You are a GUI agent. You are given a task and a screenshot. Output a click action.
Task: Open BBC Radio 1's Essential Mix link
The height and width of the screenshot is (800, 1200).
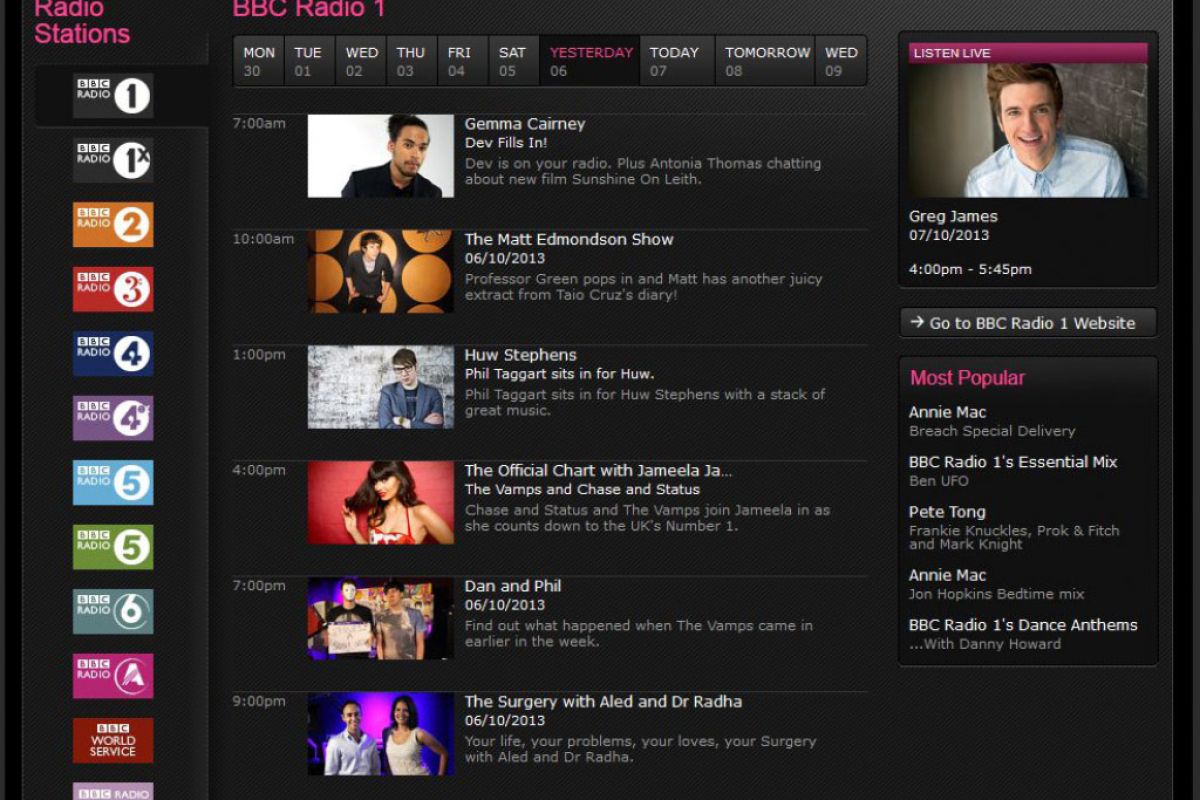pos(1012,462)
